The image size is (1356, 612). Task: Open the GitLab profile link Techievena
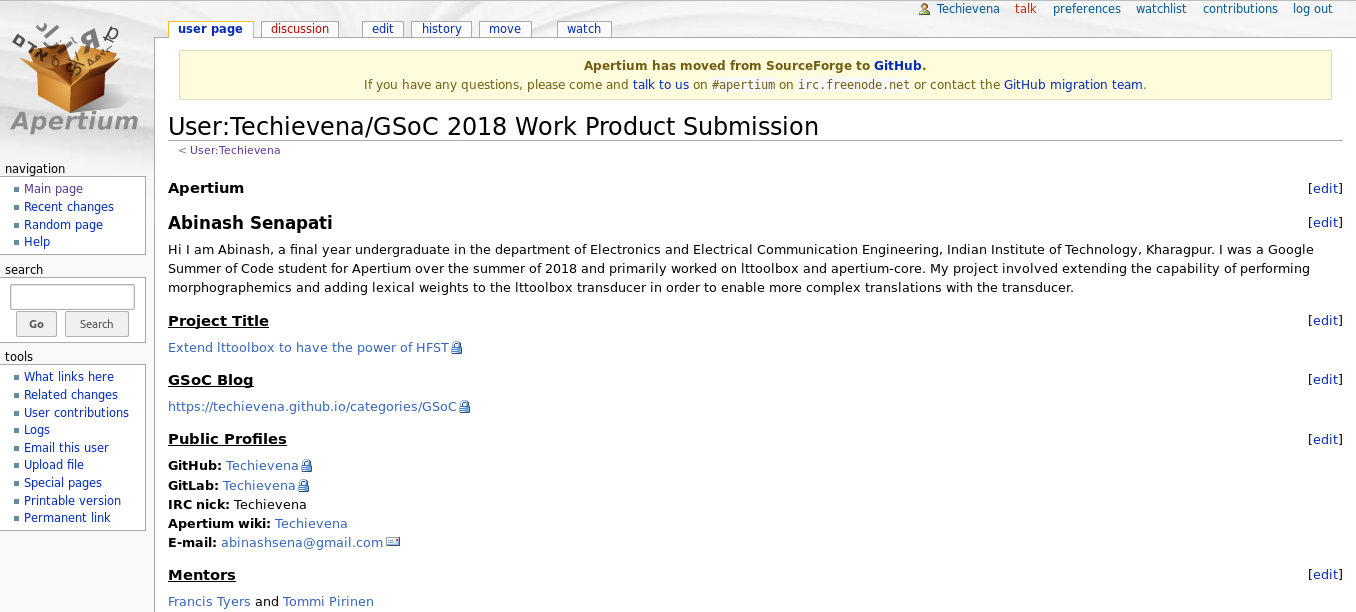tap(259, 486)
